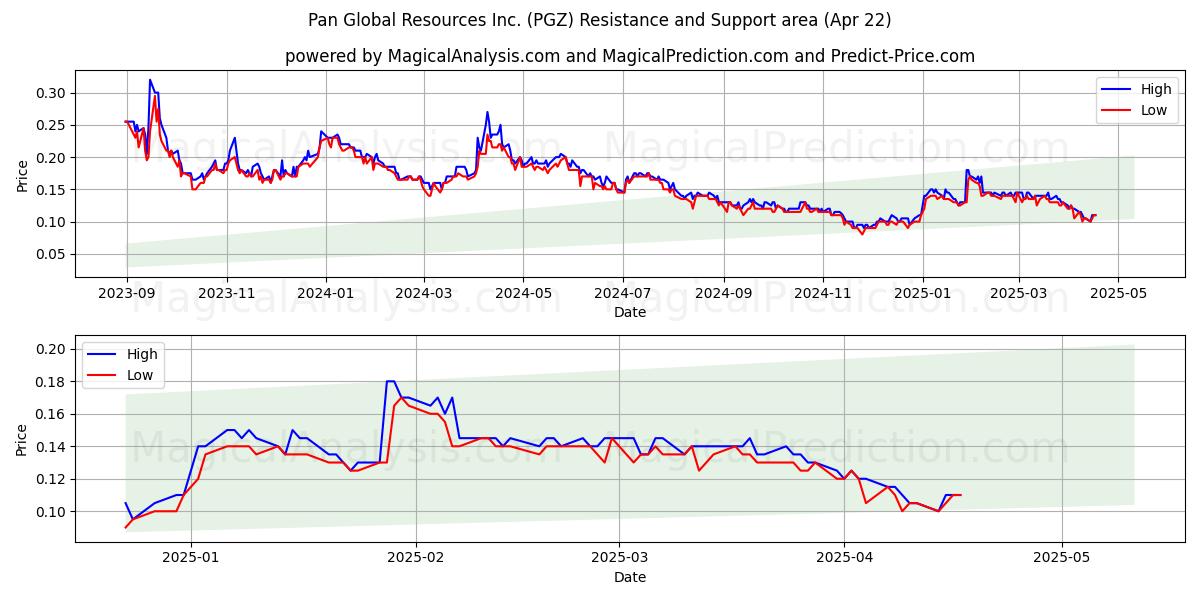The height and width of the screenshot is (600, 1200).
Task: Click the '0.16' price tick on bottom chart
Action: click(x=51, y=414)
